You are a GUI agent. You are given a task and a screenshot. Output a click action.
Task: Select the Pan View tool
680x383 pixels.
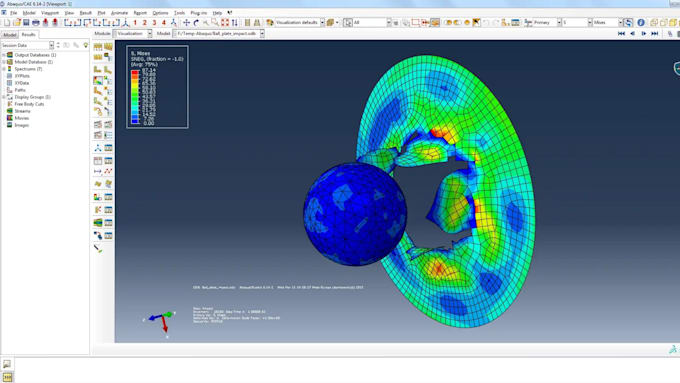tap(186, 23)
